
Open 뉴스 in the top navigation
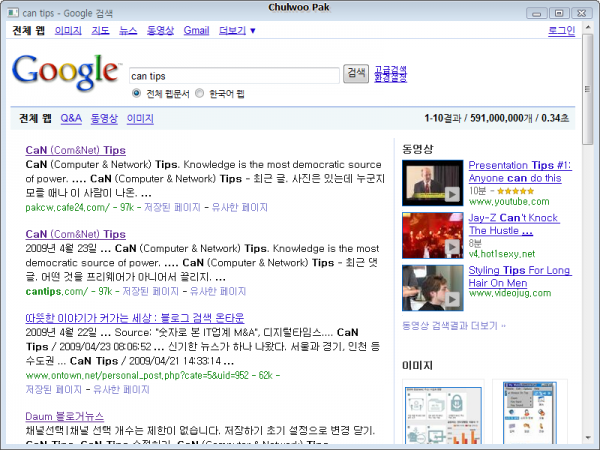point(128,30)
